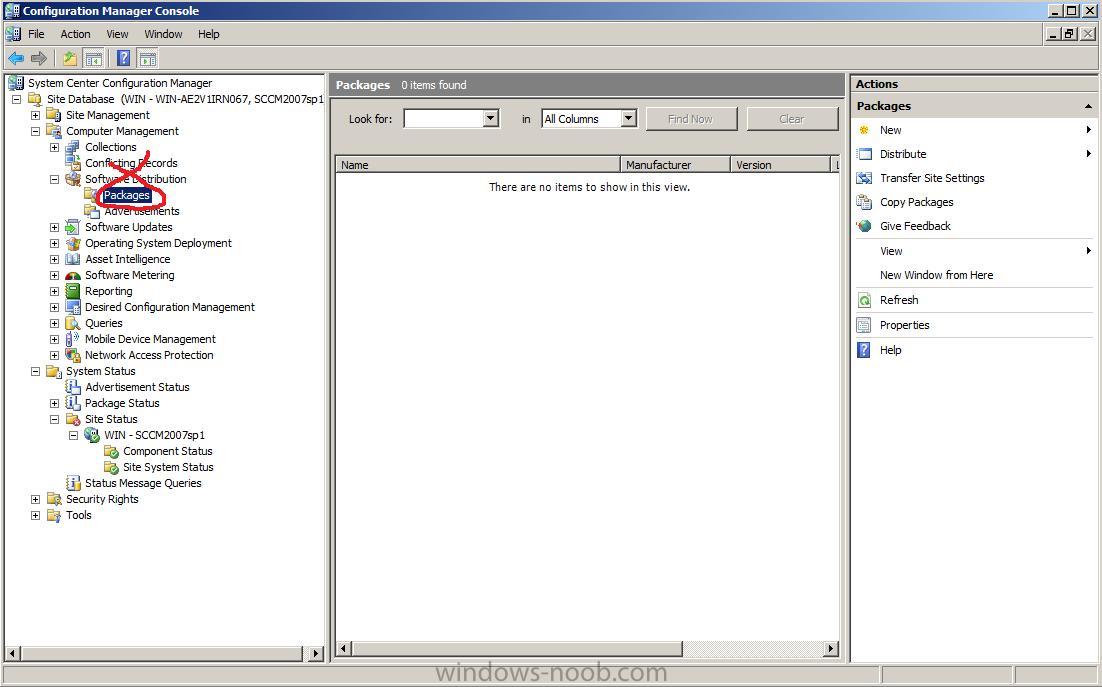Viewport: 1102px width, 687px height.
Task: Expand the Collections node
Action: pyautogui.click(x=54, y=147)
